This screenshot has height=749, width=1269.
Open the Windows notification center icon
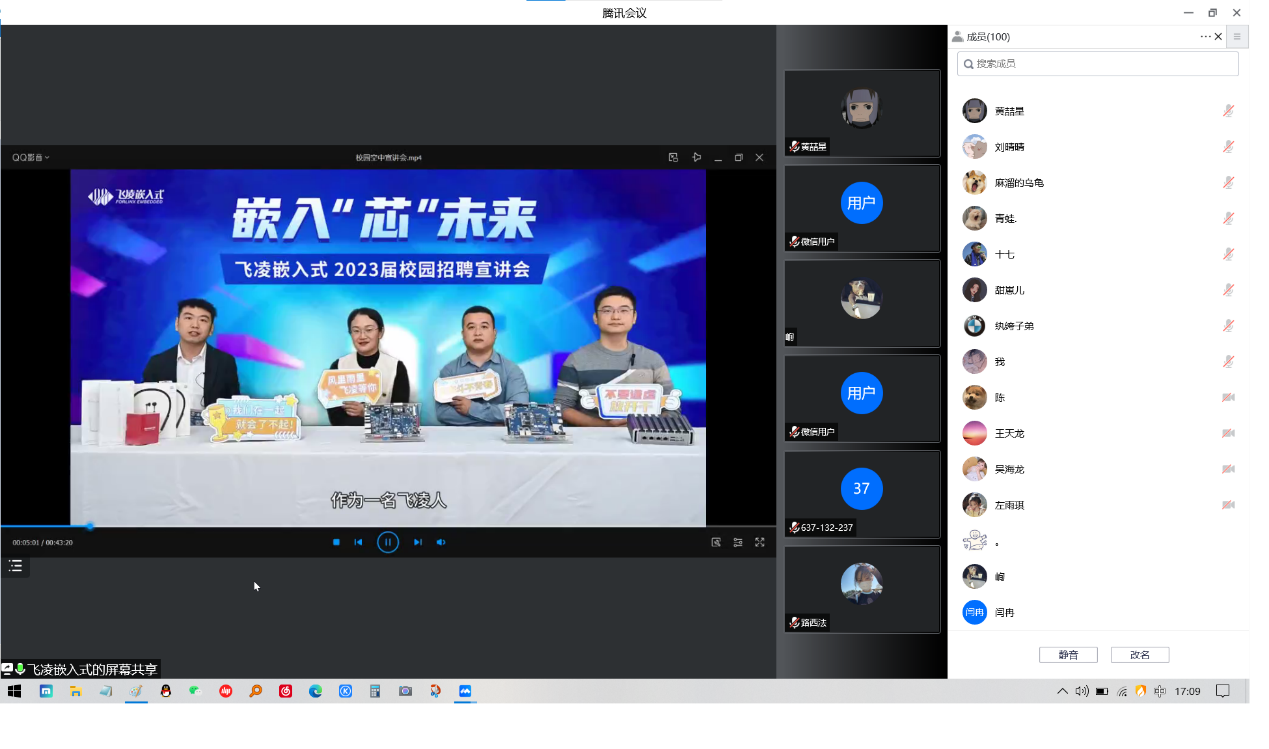pos(1222,691)
